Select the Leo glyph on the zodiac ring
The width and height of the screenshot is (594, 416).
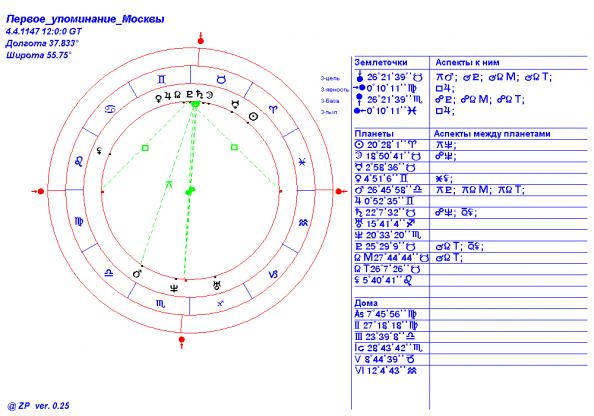click(x=79, y=162)
